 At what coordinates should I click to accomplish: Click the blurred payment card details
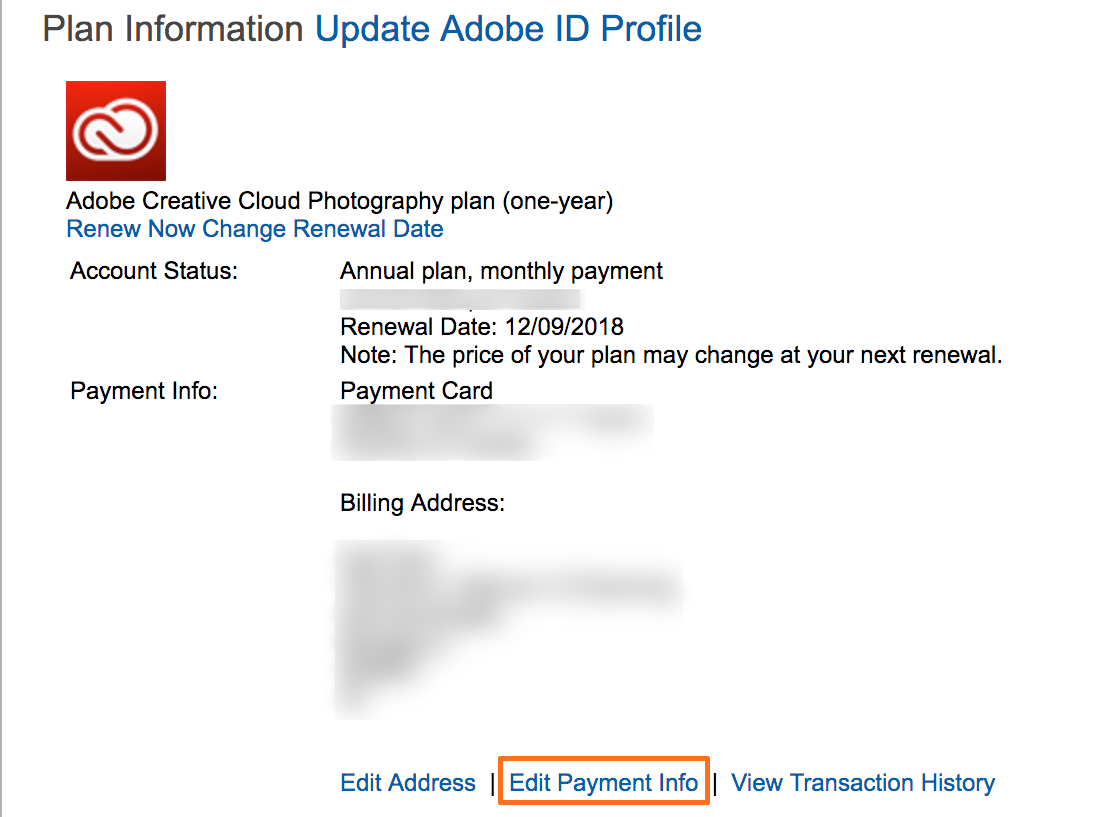click(x=492, y=431)
